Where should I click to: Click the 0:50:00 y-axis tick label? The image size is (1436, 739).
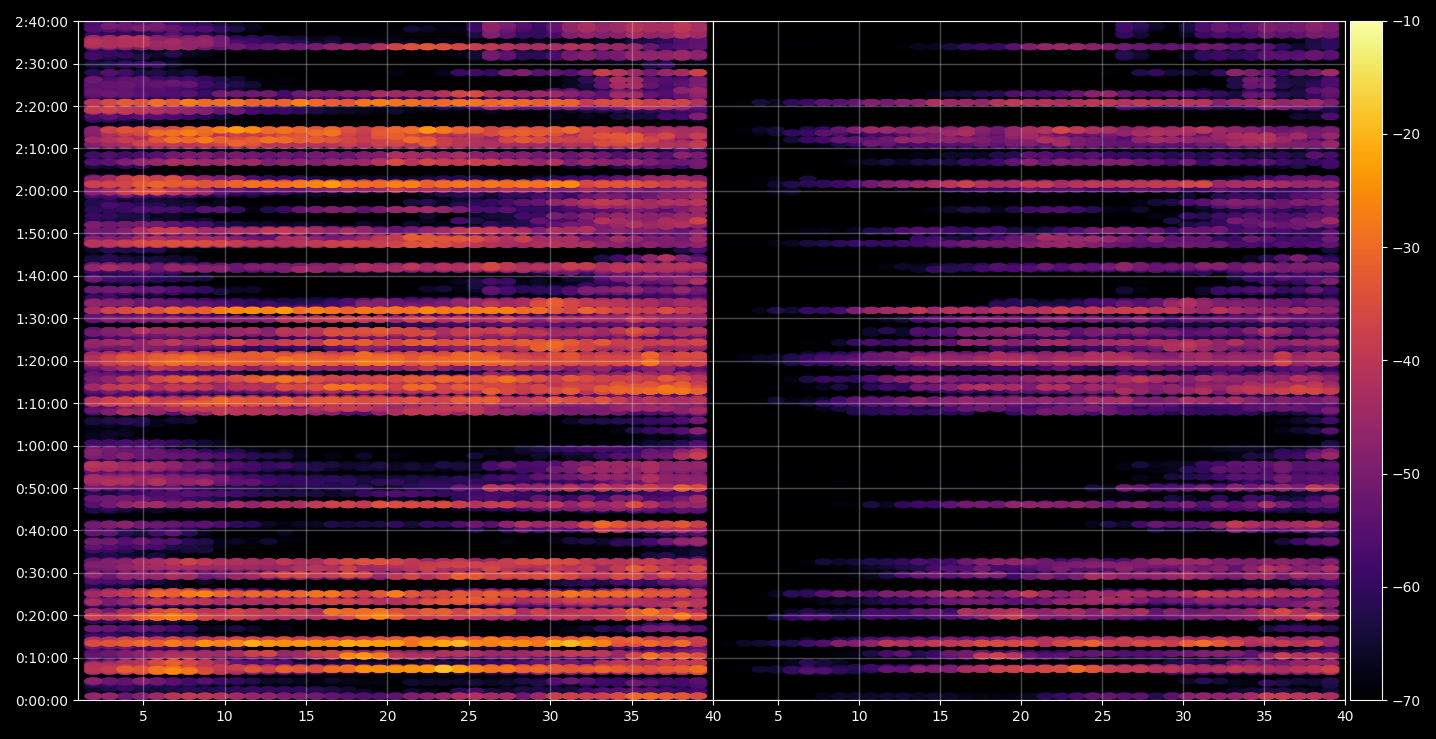tap(42, 489)
